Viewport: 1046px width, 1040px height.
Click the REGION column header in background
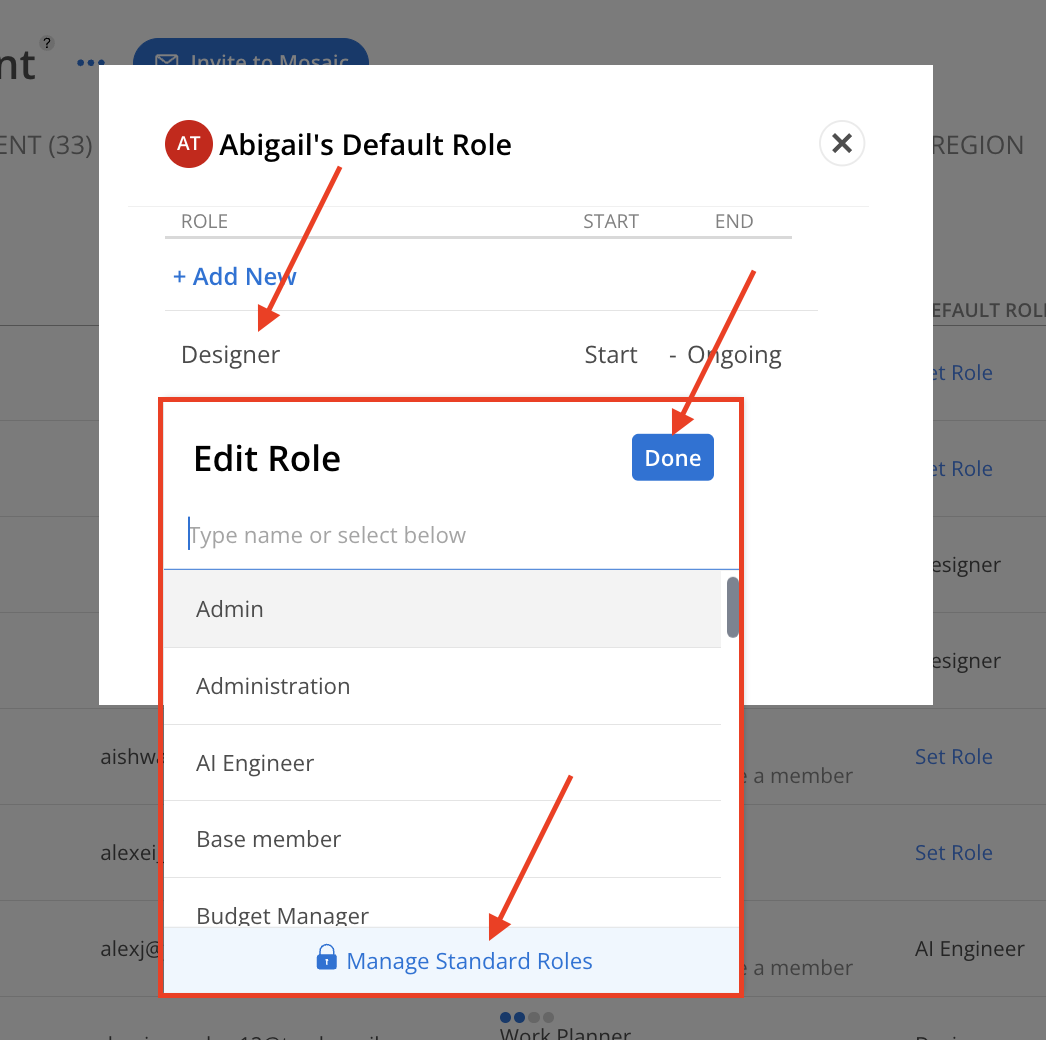(x=978, y=145)
